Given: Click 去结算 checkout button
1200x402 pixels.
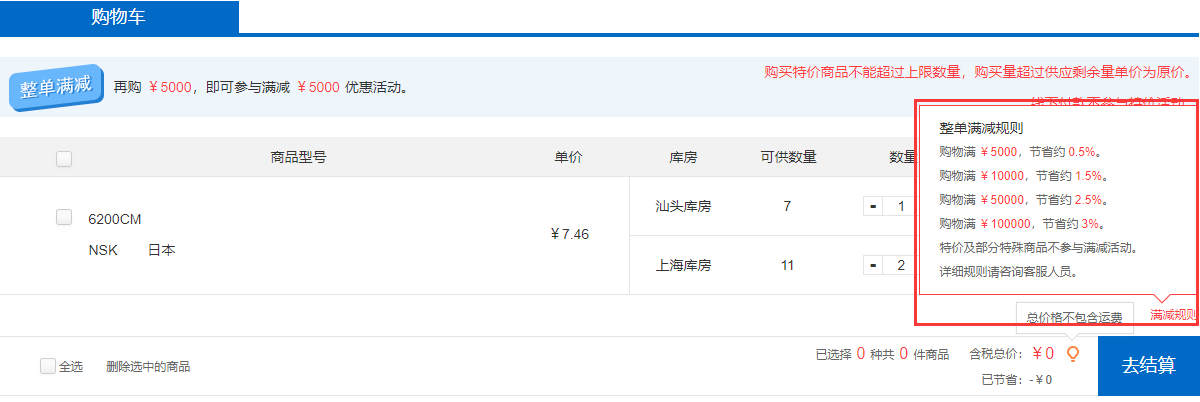Looking at the screenshot, I should click(1148, 366).
